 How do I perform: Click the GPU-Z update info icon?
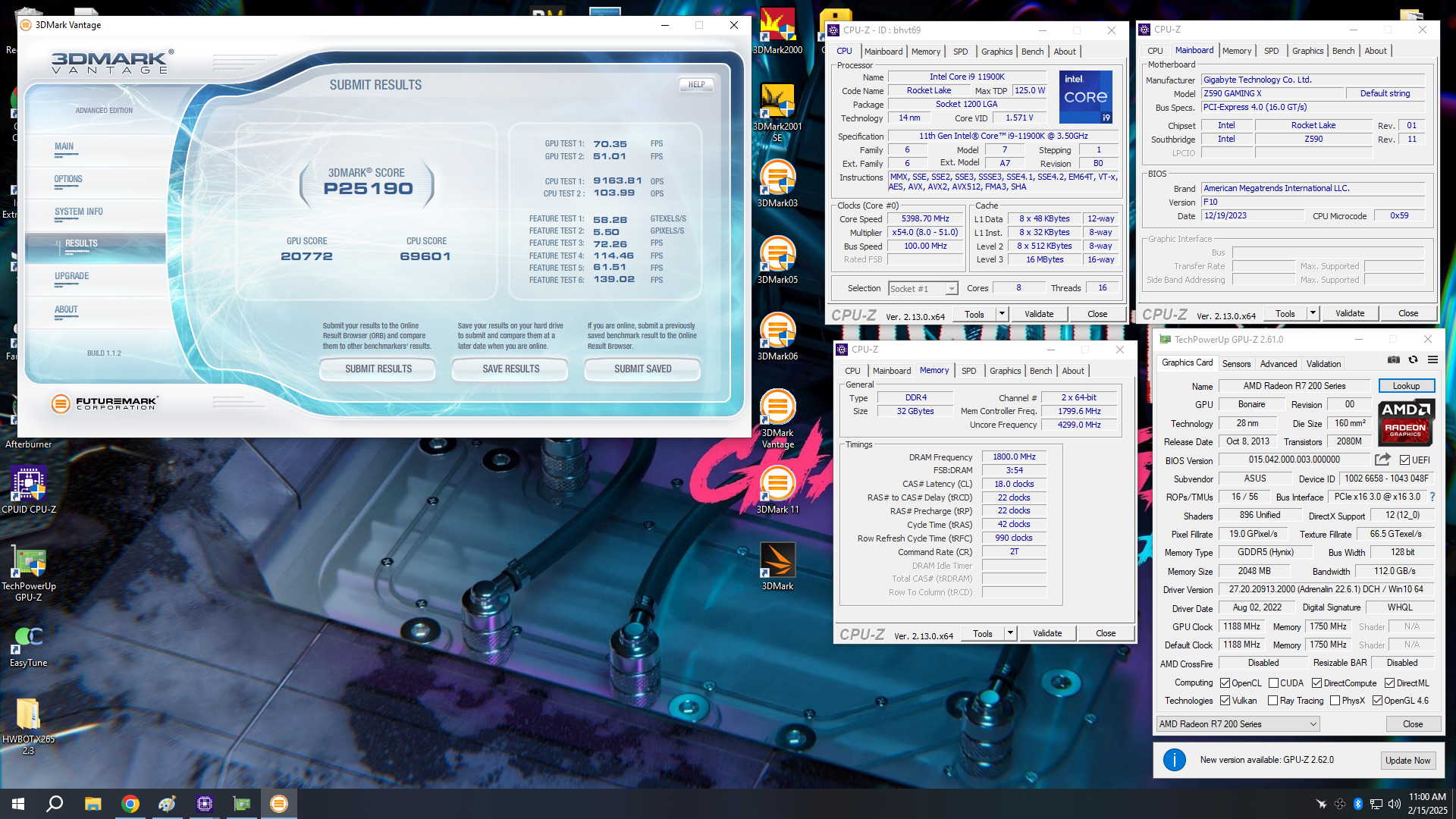pyautogui.click(x=1174, y=760)
